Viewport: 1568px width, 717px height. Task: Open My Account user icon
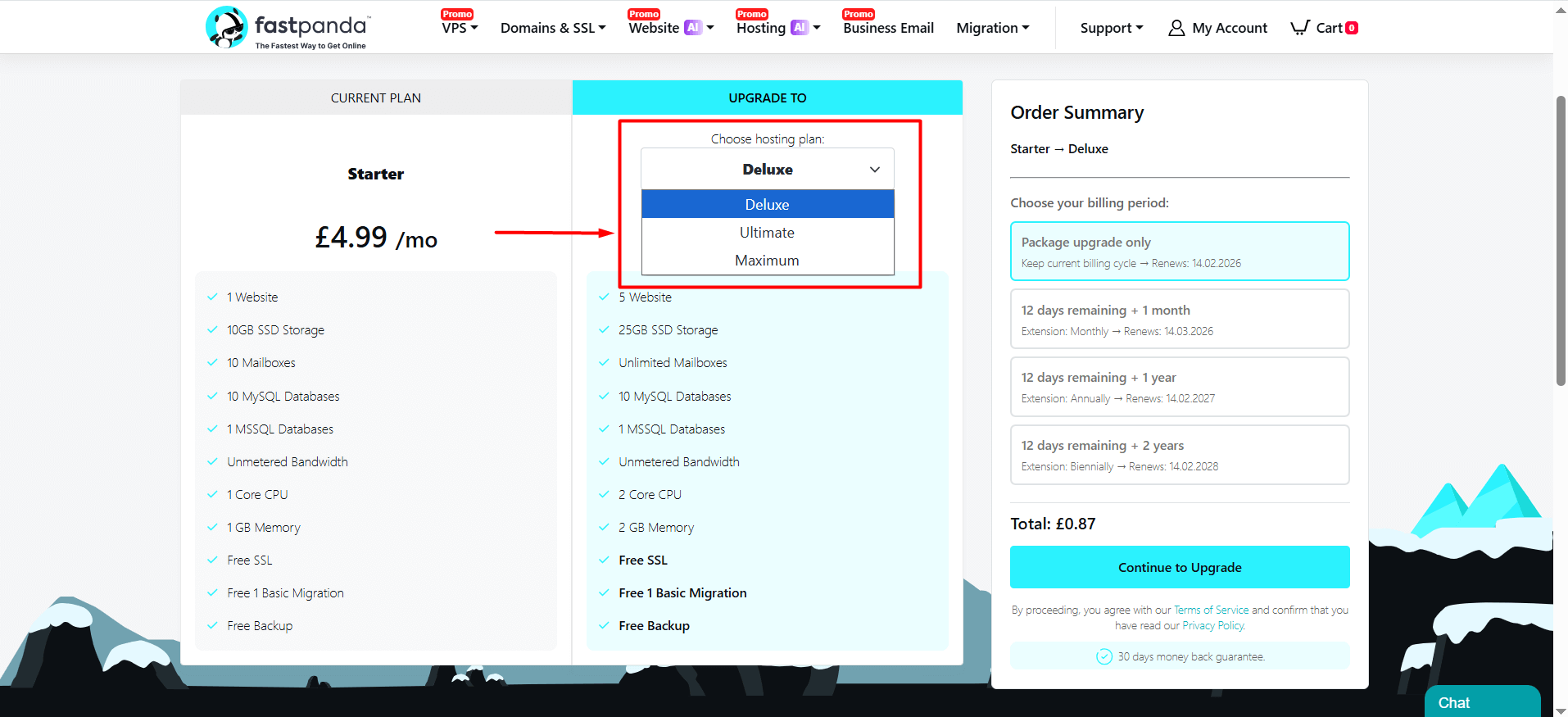coord(1176,28)
